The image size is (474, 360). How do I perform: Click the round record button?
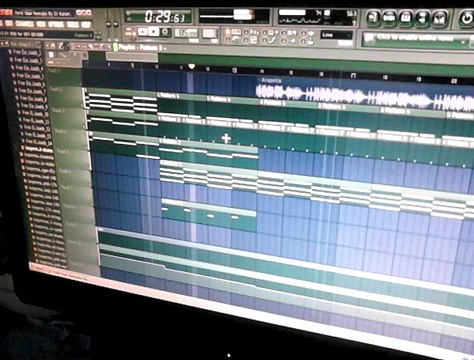click(165, 32)
